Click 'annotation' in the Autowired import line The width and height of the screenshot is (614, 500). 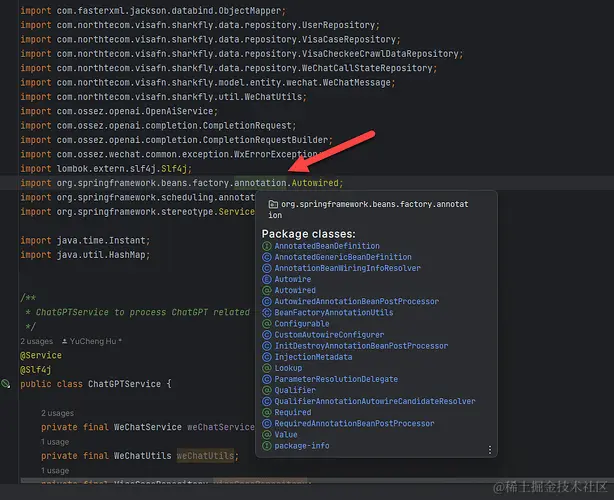260,183
